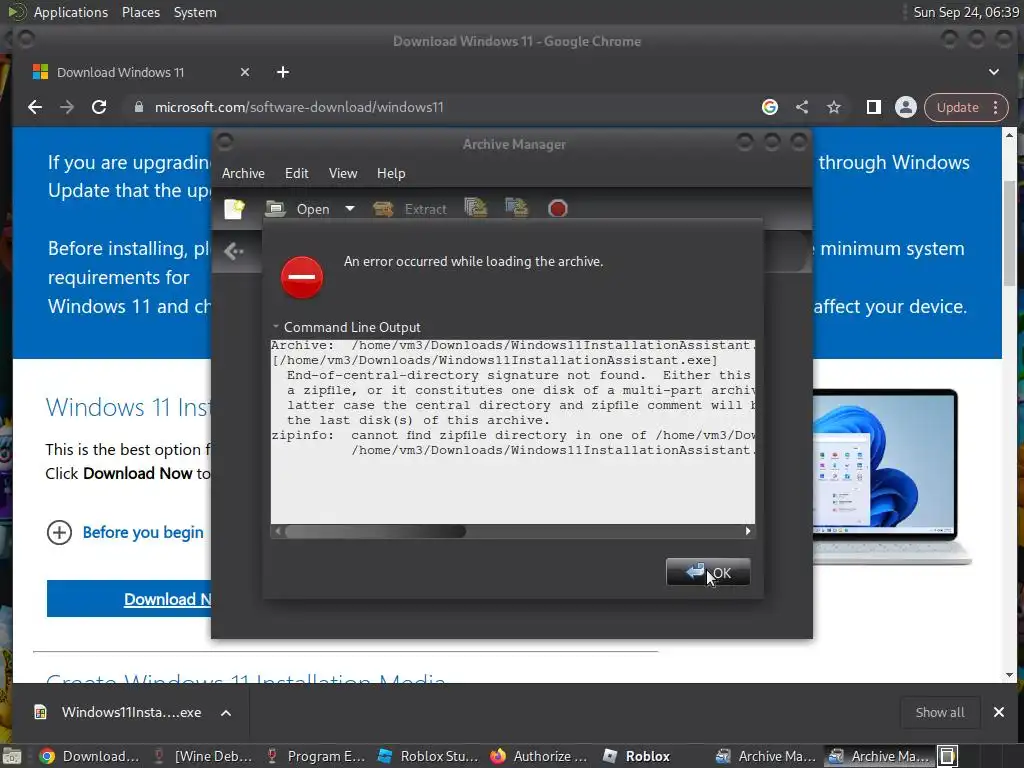This screenshot has width=1024, height=768.
Task: Click the clock Sun Sep 24, 06:39
Action: (x=966, y=12)
